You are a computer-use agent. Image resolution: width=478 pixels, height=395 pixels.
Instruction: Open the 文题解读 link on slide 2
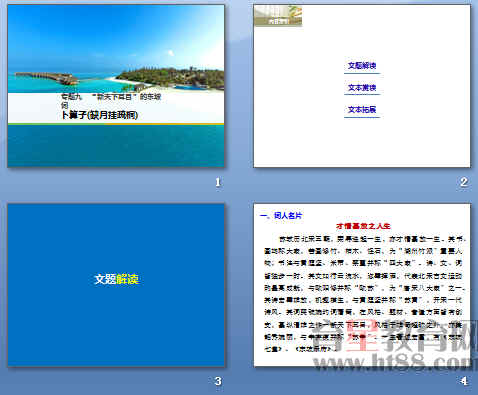click(362, 66)
